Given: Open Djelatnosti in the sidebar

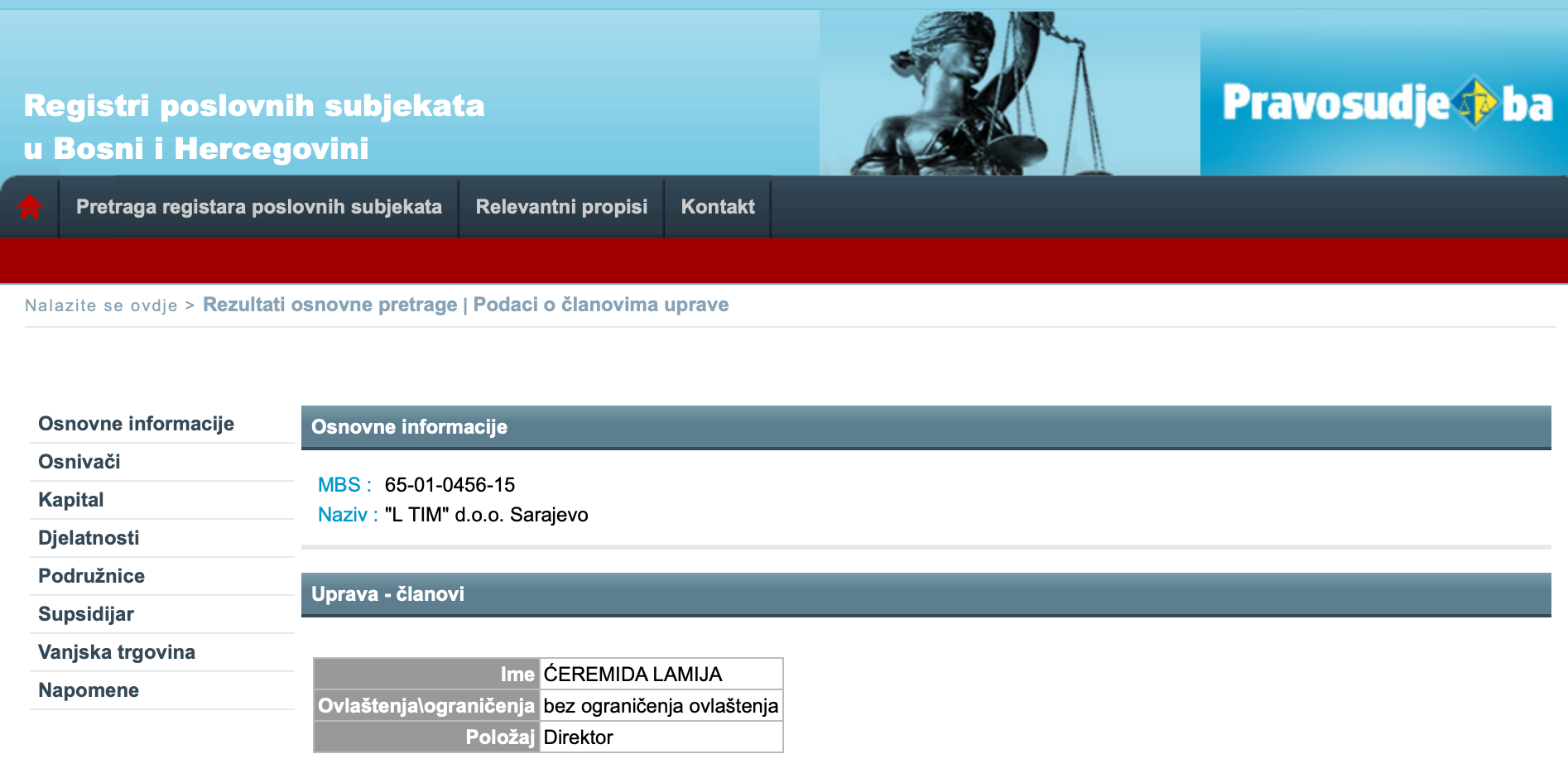Looking at the screenshot, I should point(89,538).
